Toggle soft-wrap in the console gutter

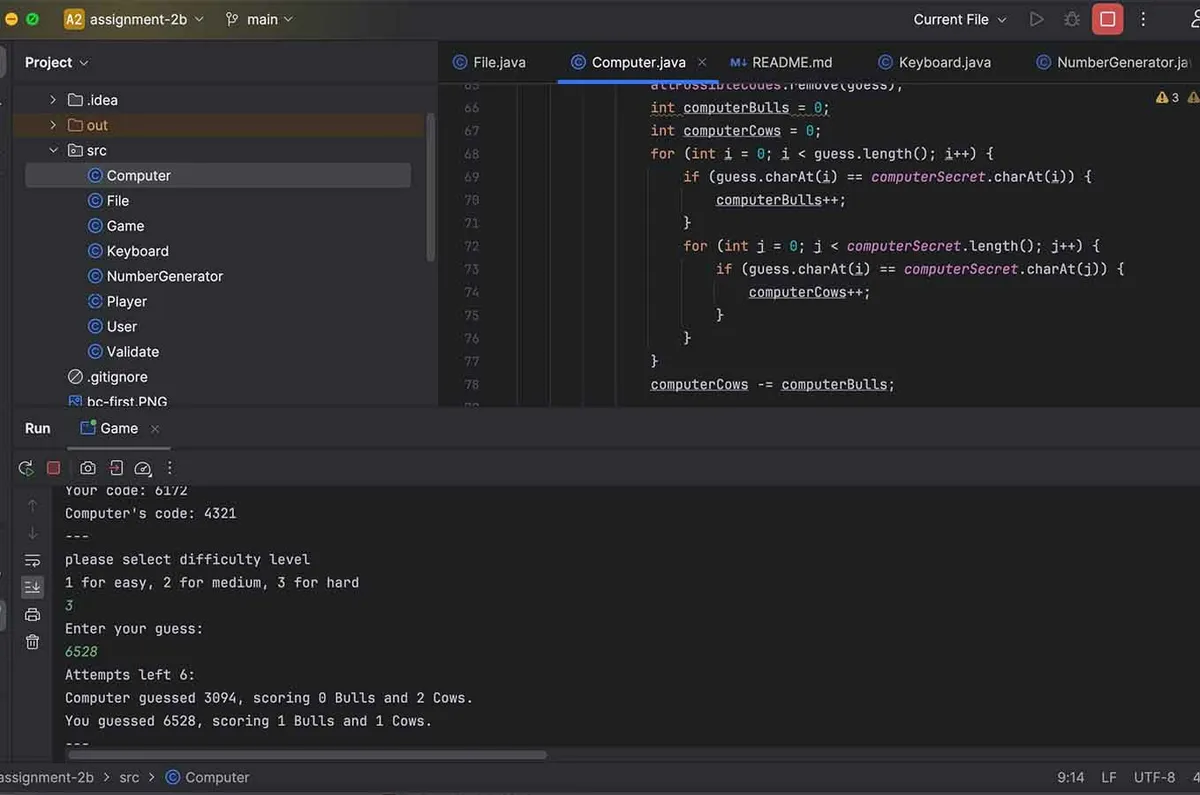click(32, 560)
